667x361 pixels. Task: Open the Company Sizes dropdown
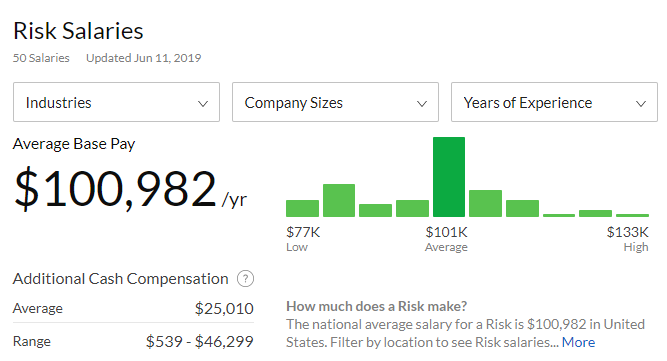(x=335, y=102)
